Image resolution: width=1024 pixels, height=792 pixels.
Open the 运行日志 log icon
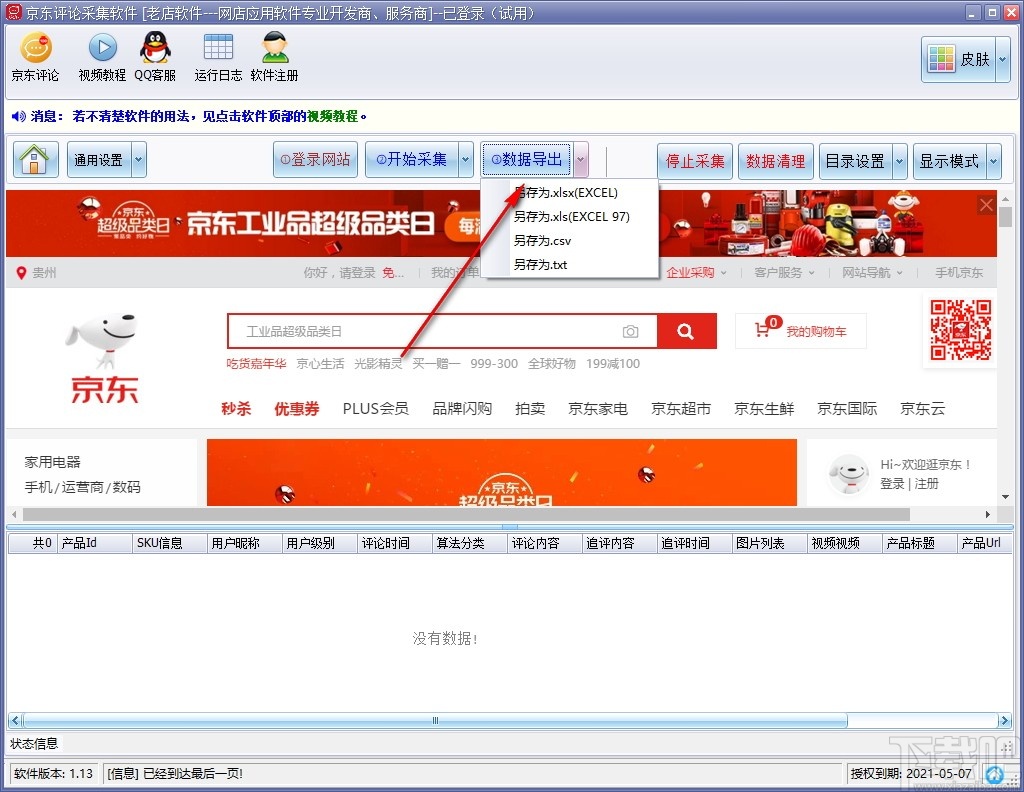pyautogui.click(x=217, y=56)
